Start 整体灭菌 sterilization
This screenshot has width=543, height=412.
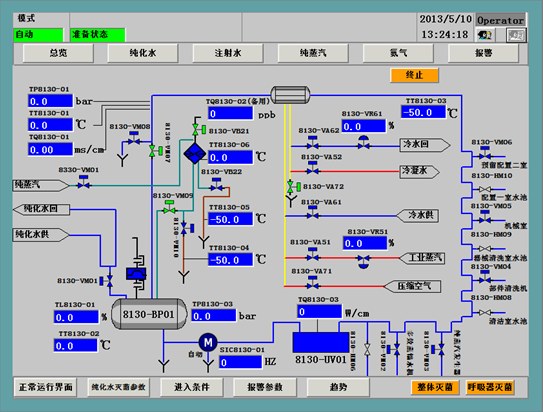[x=435, y=387]
